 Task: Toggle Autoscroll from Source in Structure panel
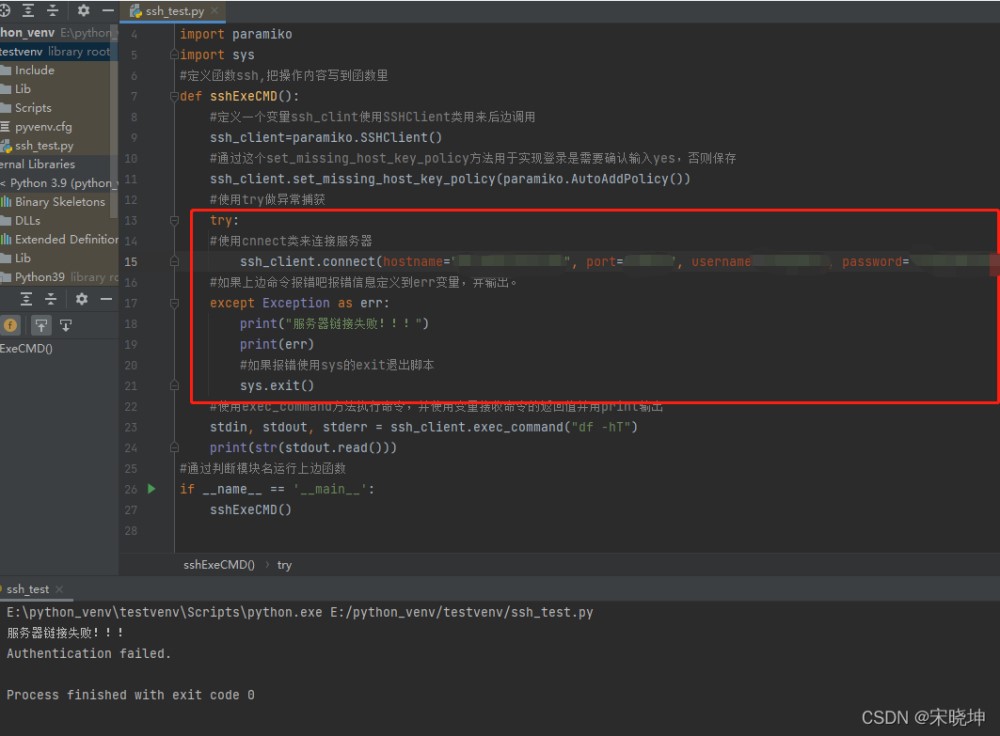(66, 325)
